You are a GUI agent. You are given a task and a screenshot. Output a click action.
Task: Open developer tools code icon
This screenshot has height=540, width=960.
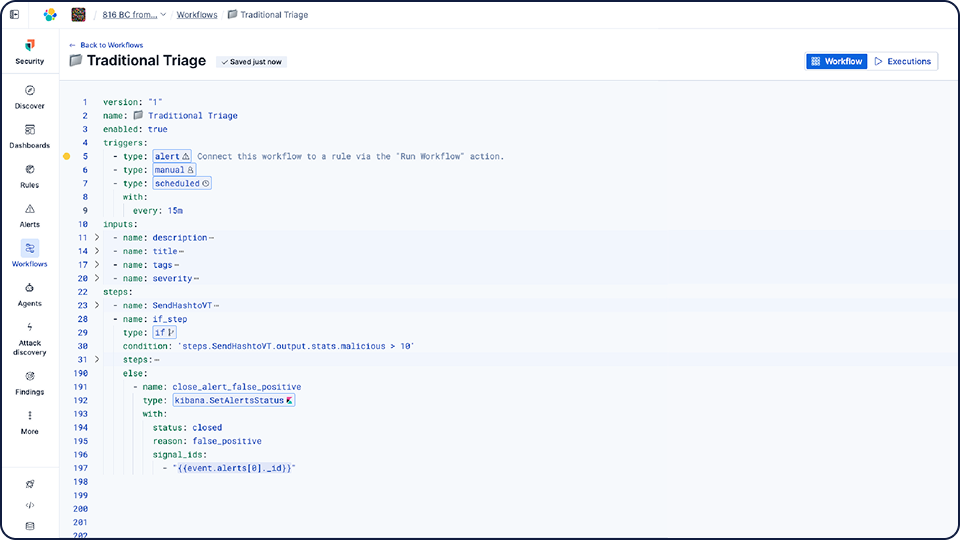click(29, 505)
